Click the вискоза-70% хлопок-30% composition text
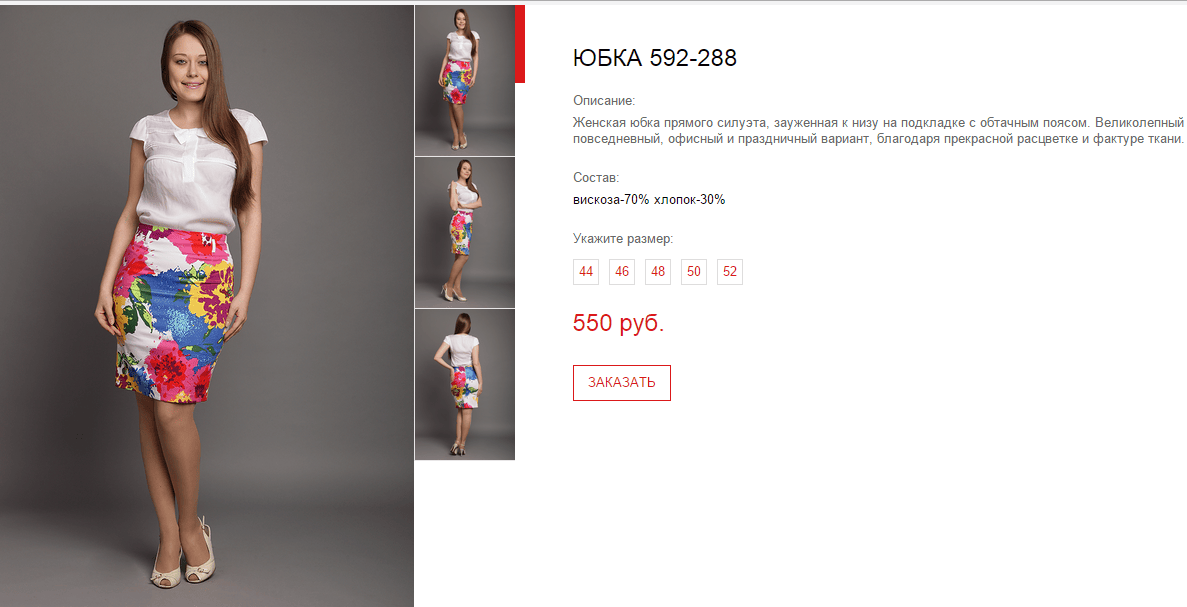This screenshot has width=1187, height=607. (x=649, y=200)
